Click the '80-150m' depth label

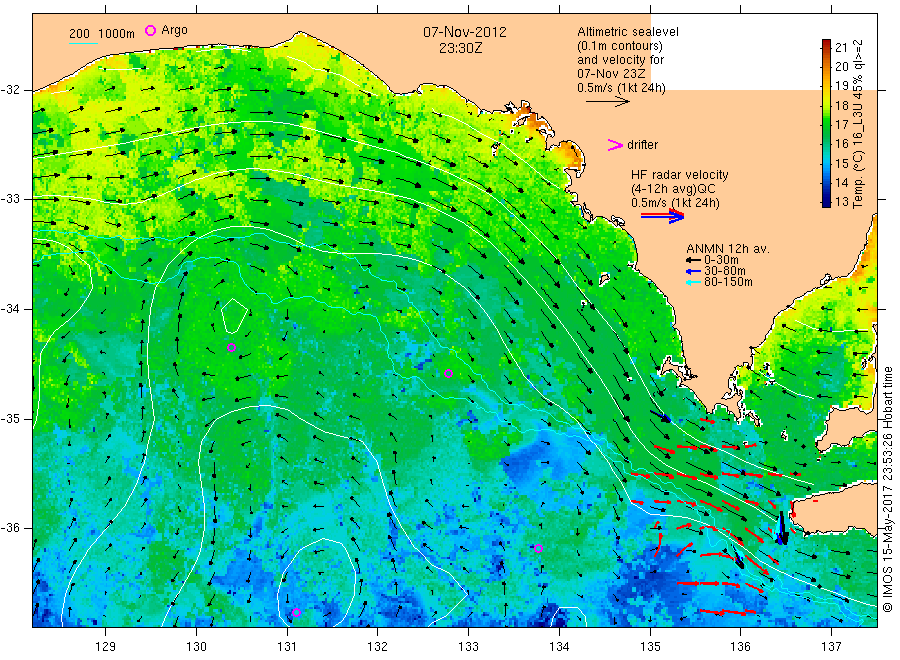[728, 282]
